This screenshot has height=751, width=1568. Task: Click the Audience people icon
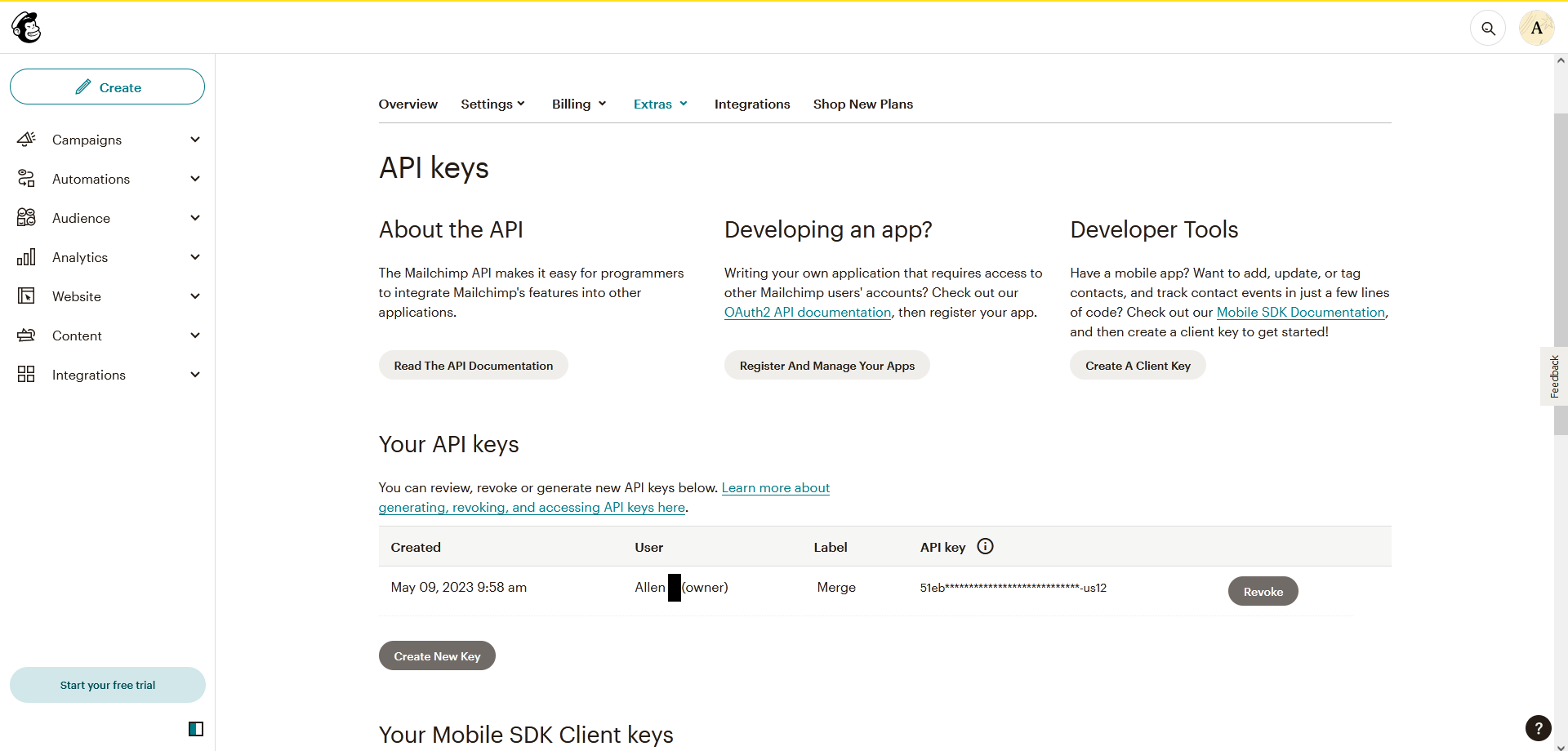26,218
